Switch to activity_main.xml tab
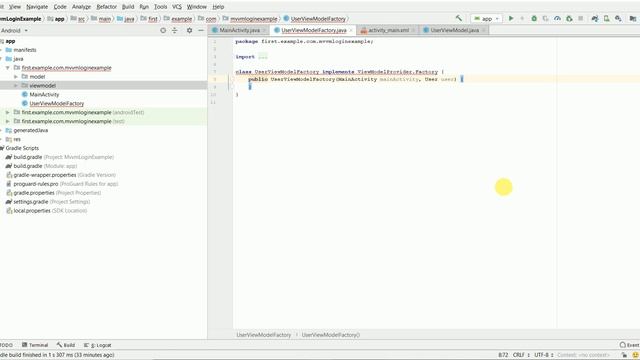Screen dimensions: 640x360 pos(388,30)
